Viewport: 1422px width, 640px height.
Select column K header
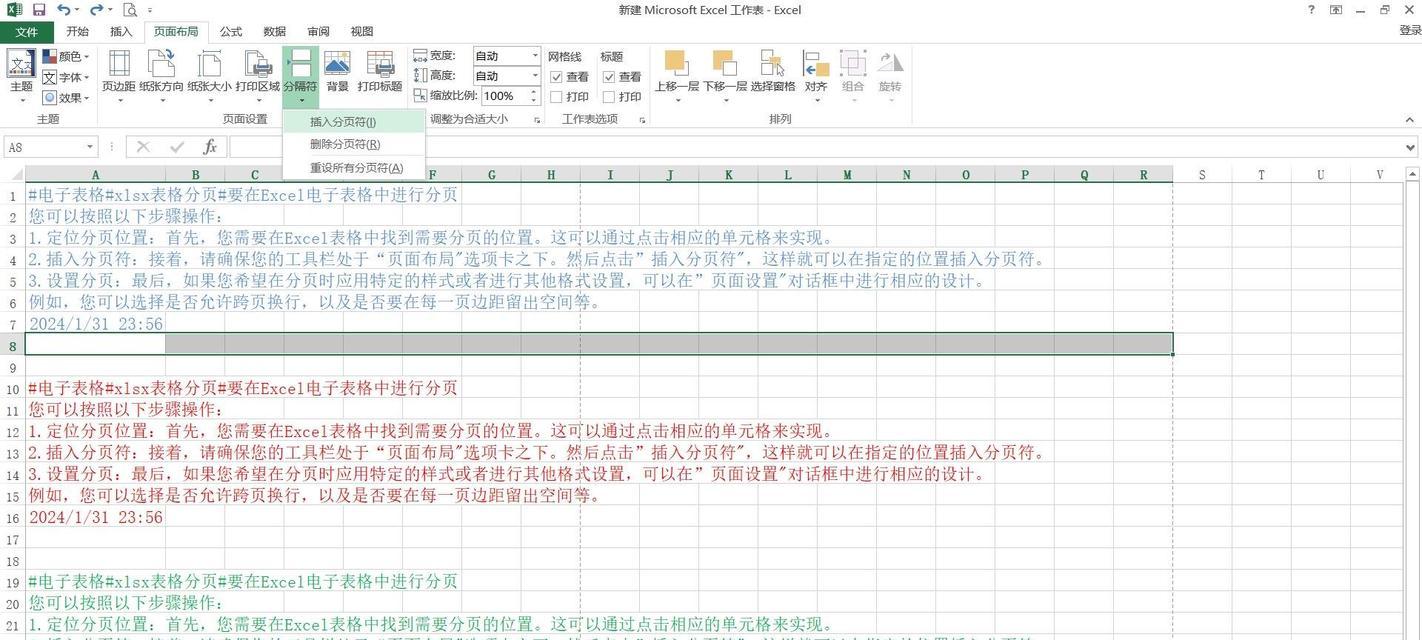point(728,174)
